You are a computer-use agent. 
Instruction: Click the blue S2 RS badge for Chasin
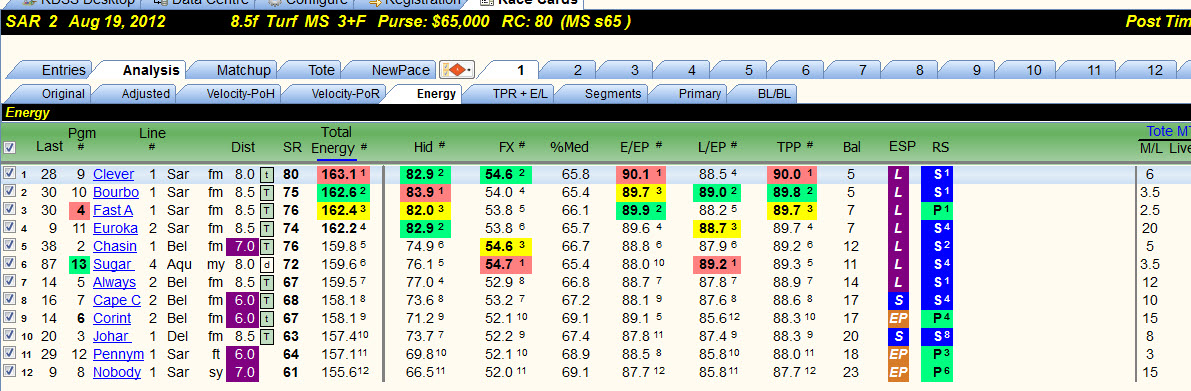click(x=937, y=246)
